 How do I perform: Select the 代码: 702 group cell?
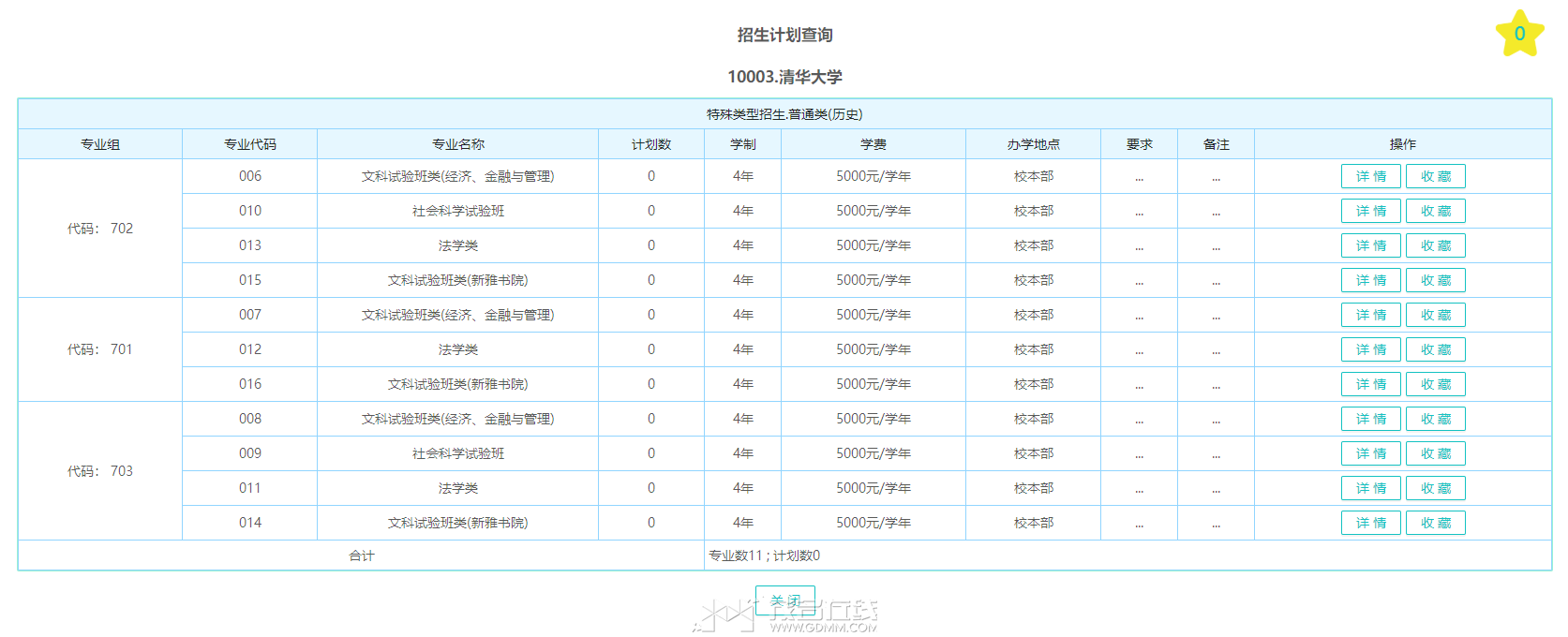[x=100, y=229]
